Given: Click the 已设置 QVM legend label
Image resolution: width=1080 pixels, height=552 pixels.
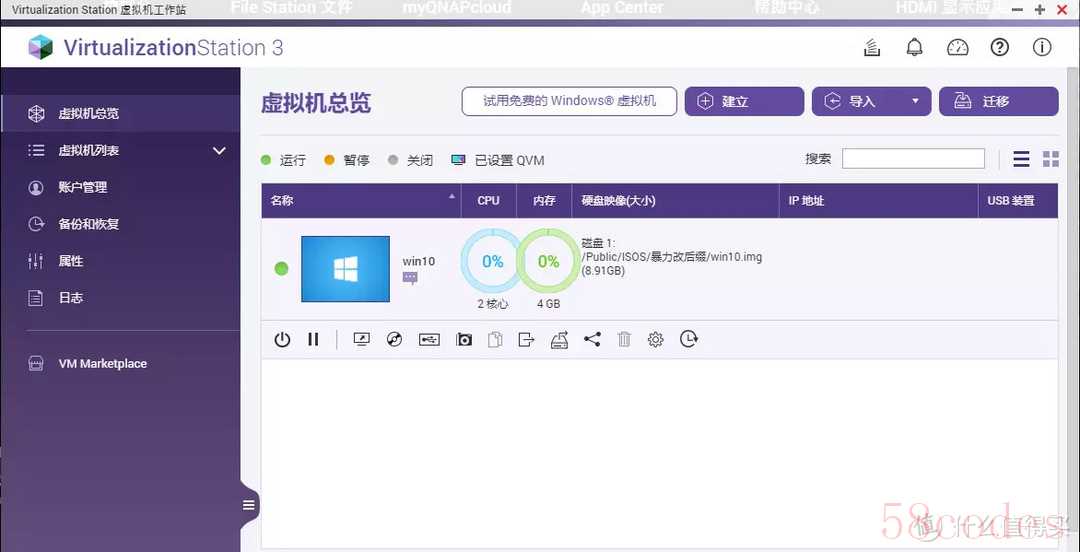Looking at the screenshot, I should point(510,160).
